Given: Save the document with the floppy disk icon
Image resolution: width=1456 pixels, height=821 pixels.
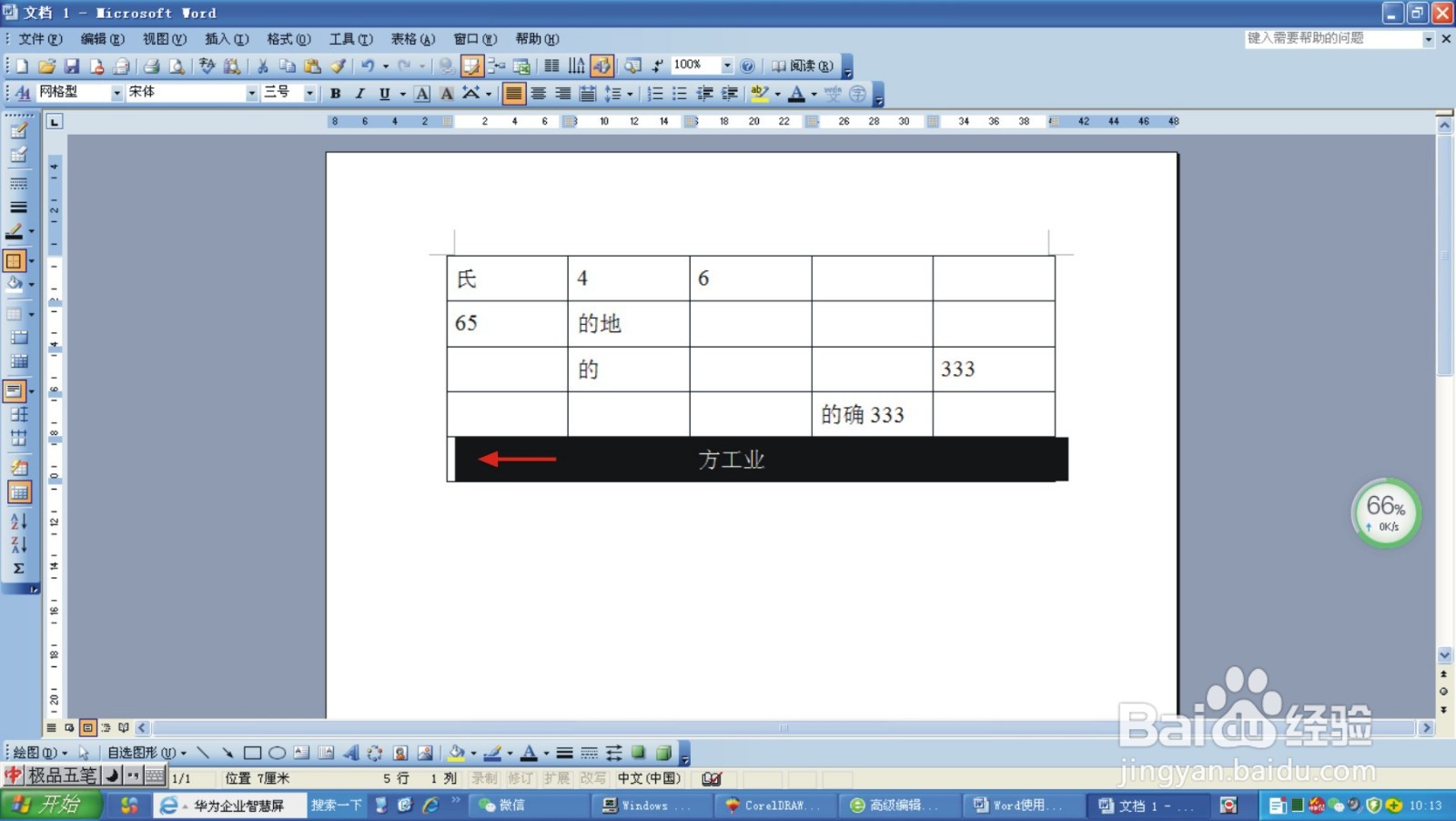Looking at the screenshot, I should (71, 66).
